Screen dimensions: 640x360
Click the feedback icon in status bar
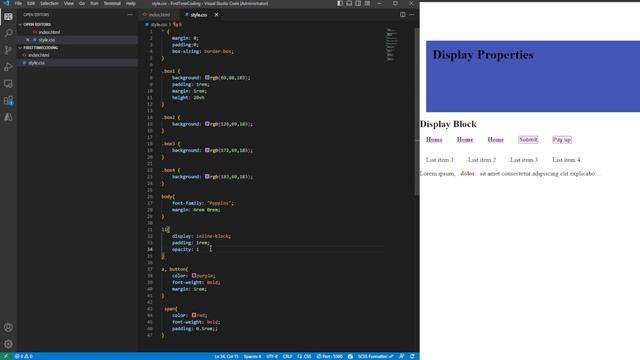pyautogui.click(x=402, y=356)
